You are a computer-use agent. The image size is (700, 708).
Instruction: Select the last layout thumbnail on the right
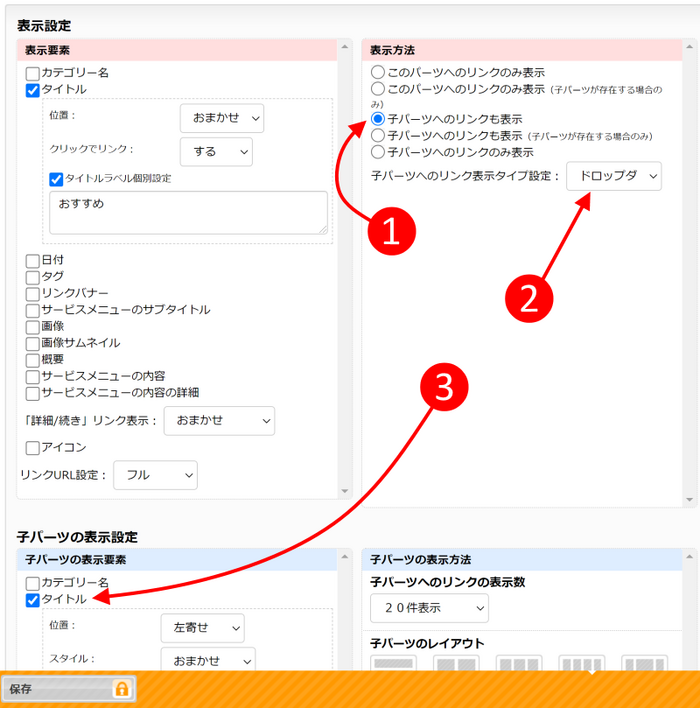pos(644,664)
